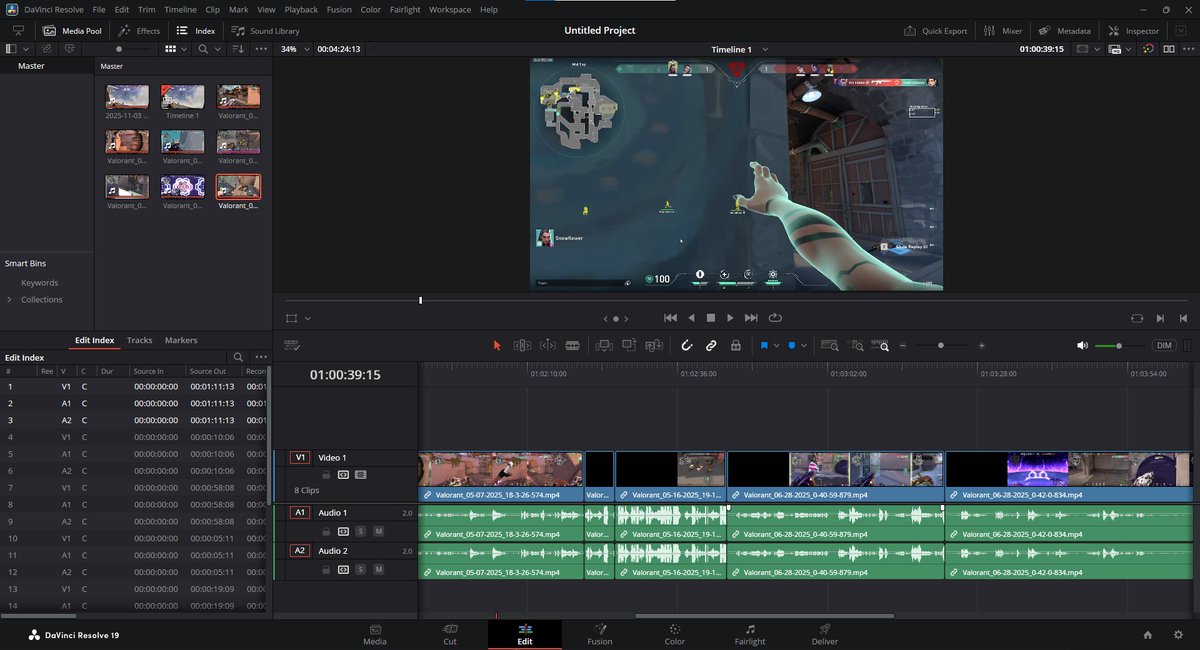Switch to the Fairlight page
This screenshot has width=1200, height=650.
click(x=750, y=634)
